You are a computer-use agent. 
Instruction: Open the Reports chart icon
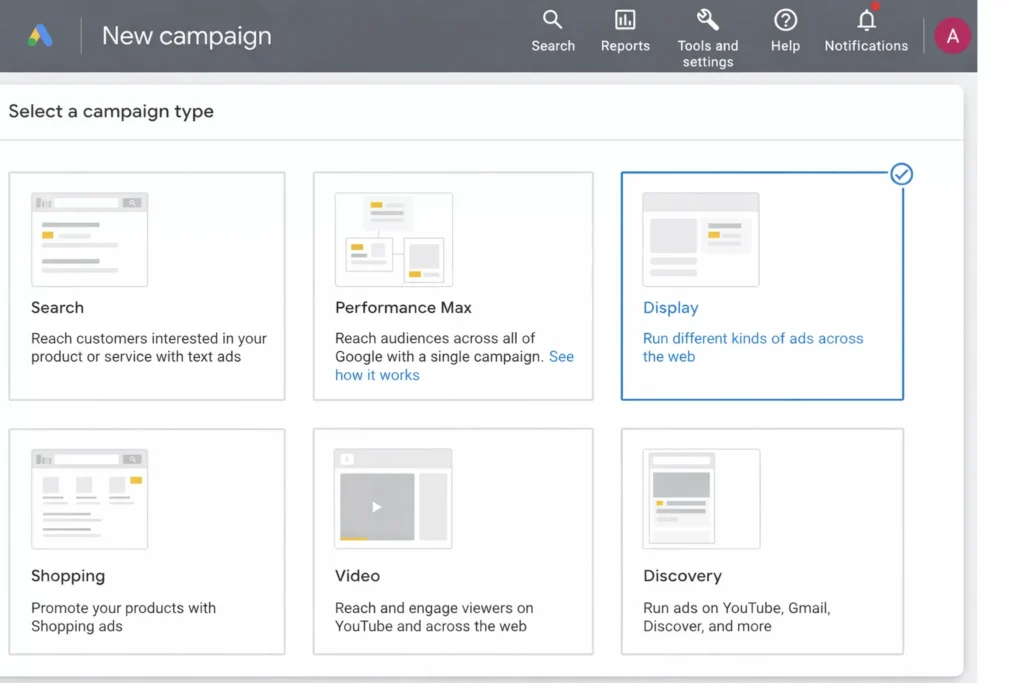[x=625, y=20]
